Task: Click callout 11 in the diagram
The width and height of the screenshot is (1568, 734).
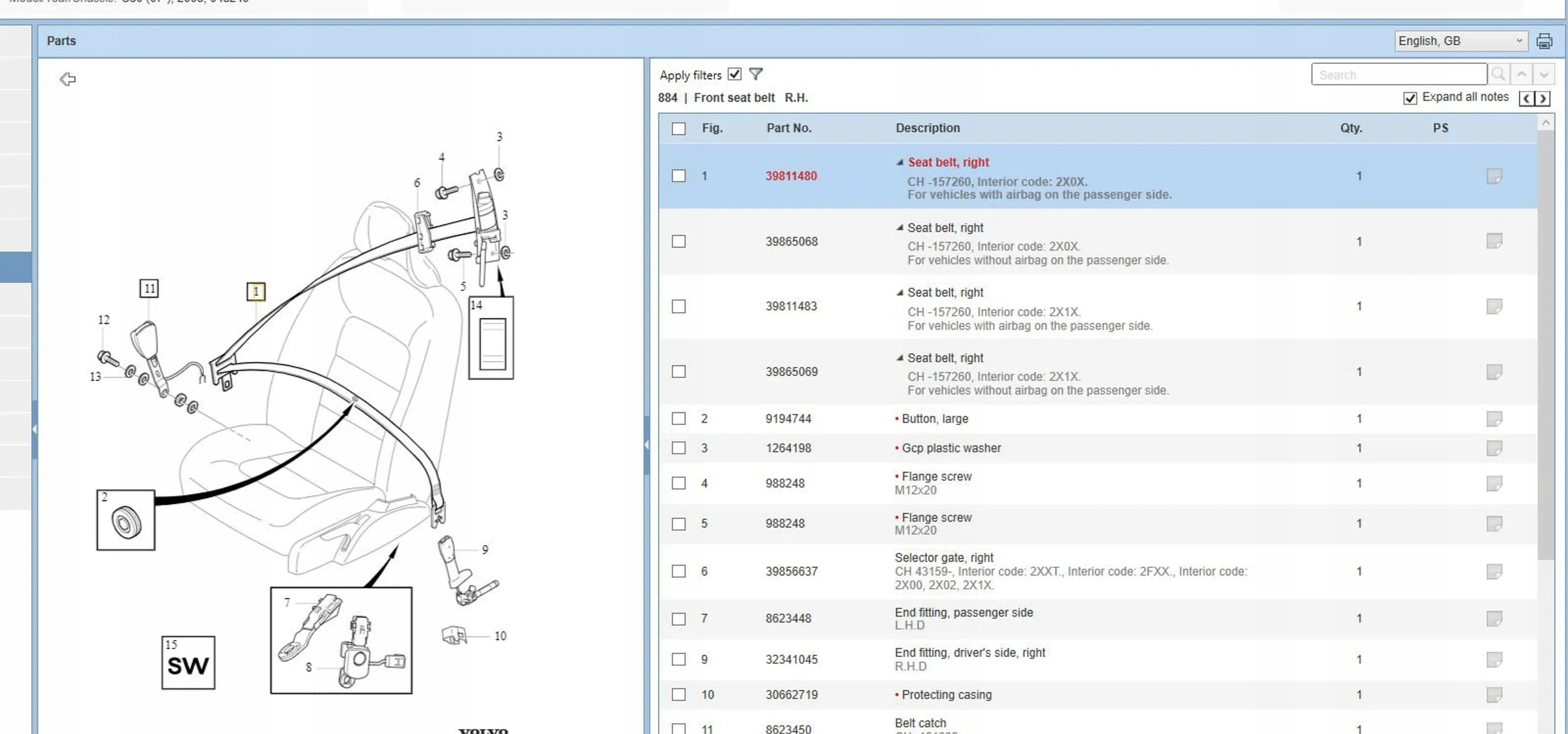Action: coord(149,288)
